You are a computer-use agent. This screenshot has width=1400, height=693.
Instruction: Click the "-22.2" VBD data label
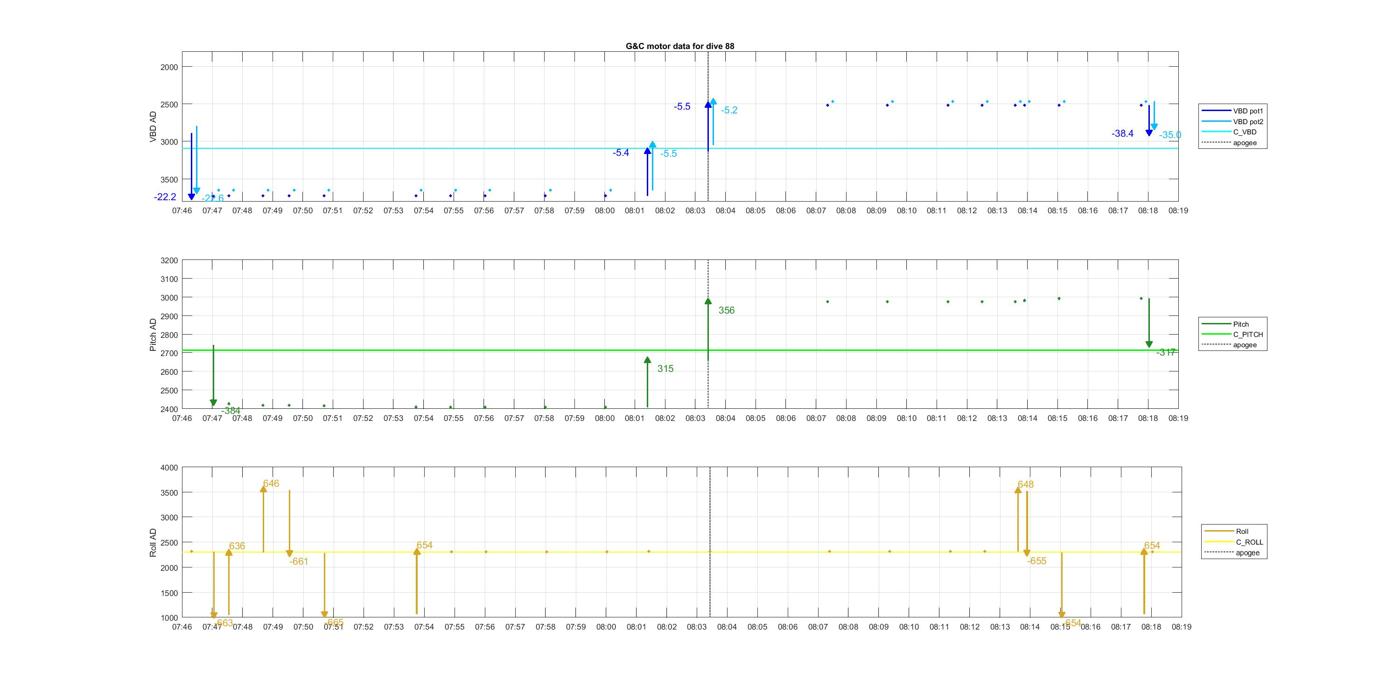click(x=165, y=197)
